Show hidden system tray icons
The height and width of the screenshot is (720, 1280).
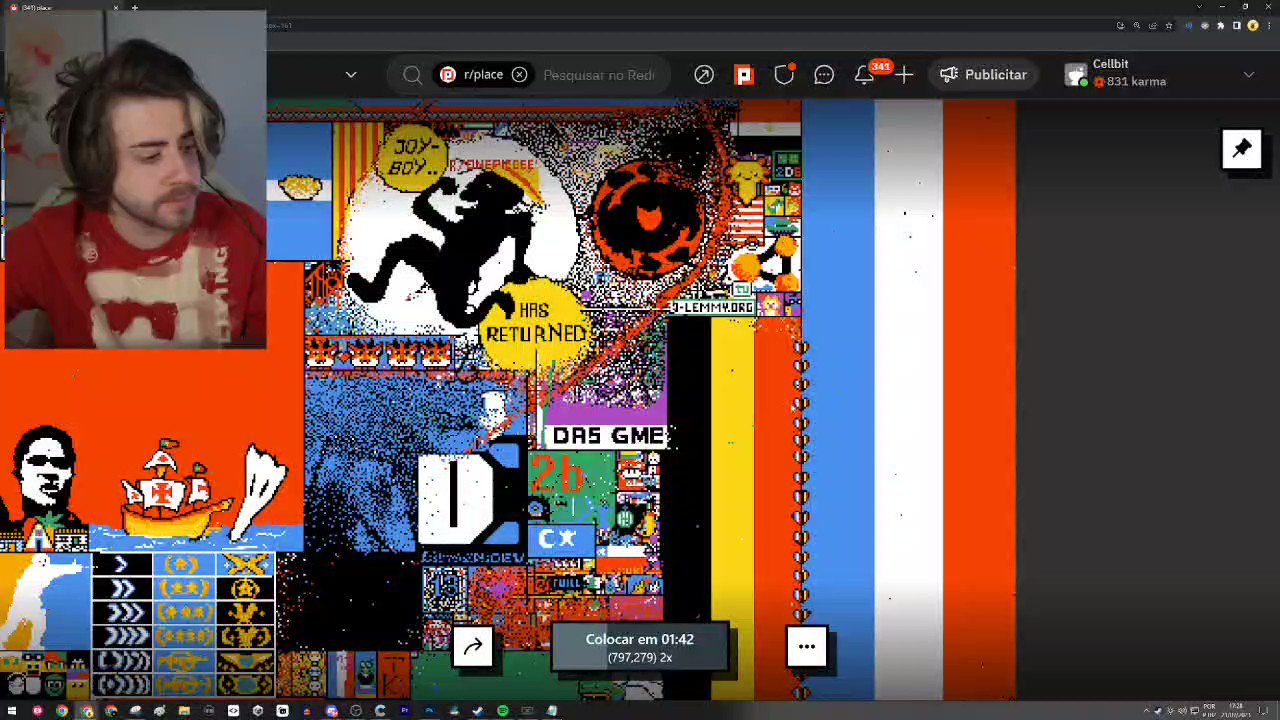point(1146,711)
